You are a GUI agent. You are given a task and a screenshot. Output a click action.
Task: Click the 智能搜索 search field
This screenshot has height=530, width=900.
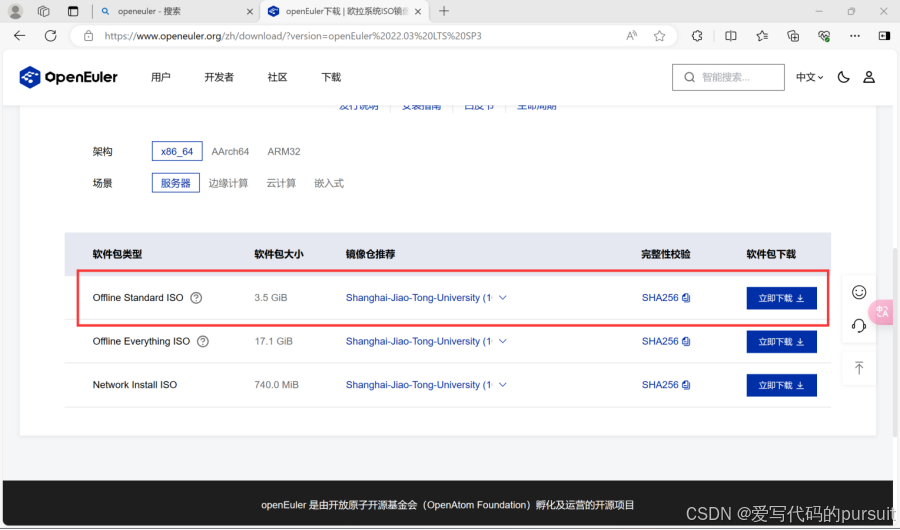pos(728,77)
